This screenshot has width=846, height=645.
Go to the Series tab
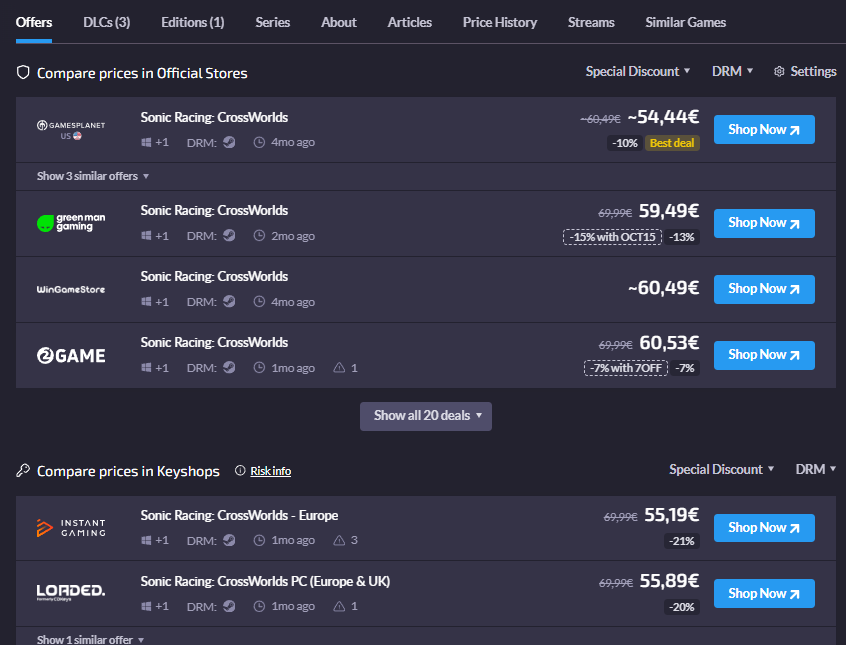pyautogui.click(x=272, y=22)
